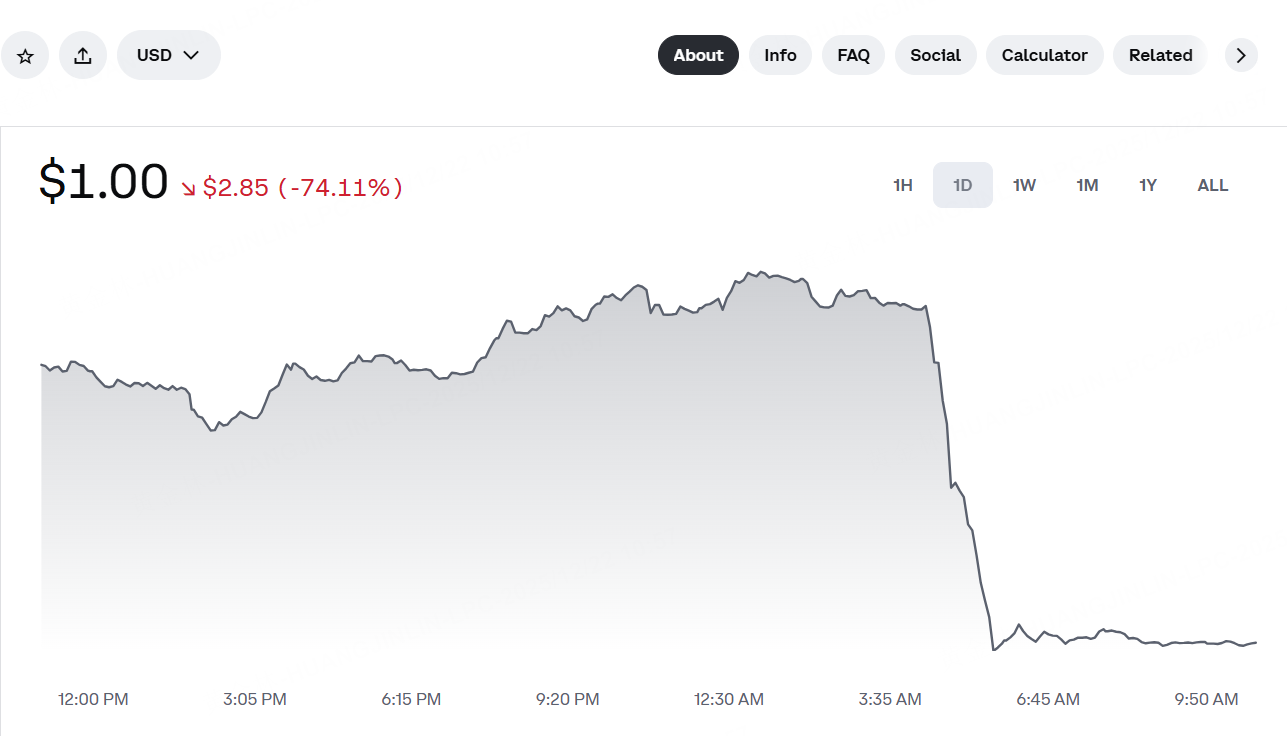
Task: Click the star favorite icon
Action: coord(25,56)
